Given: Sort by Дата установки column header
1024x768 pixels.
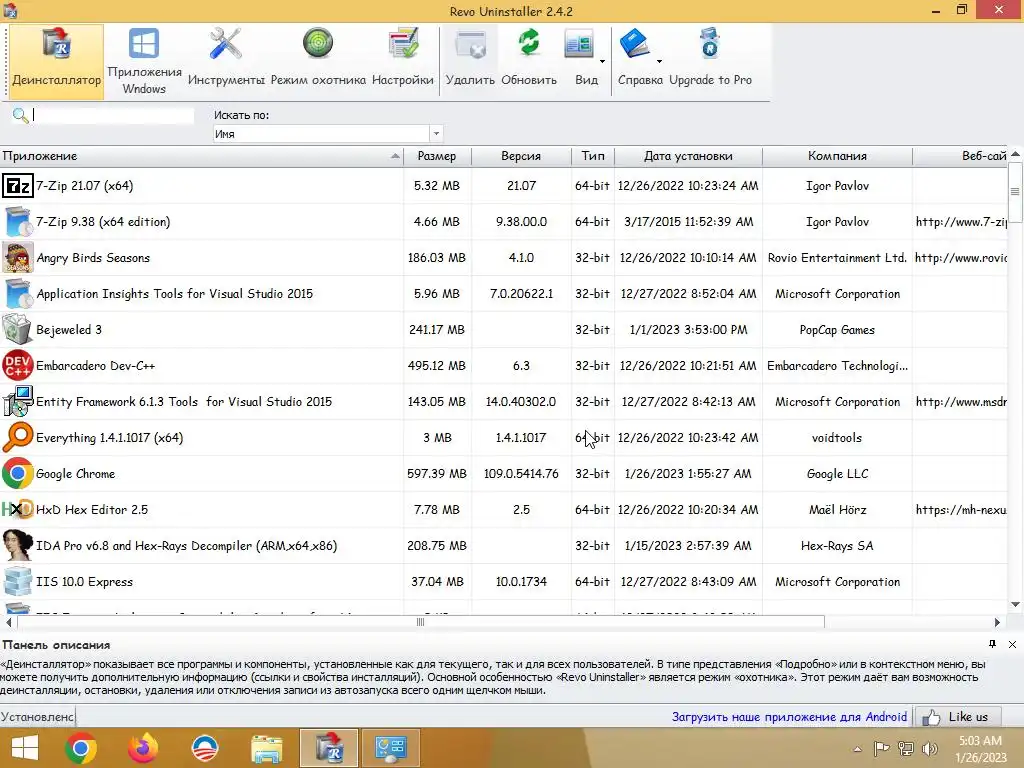Looking at the screenshot, I should click(x=688, y=156).
